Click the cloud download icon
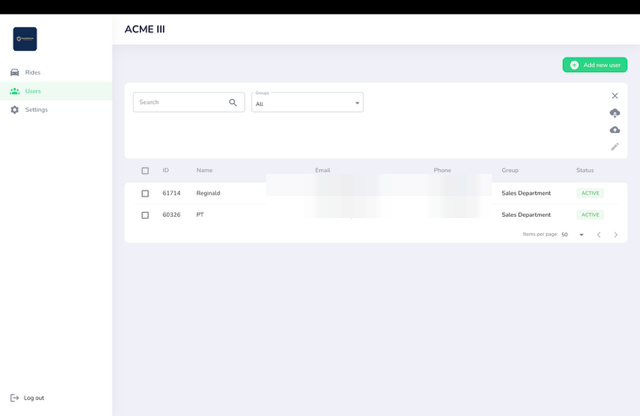The width and height of the screenshot is (640, 416). pos(615,113)
